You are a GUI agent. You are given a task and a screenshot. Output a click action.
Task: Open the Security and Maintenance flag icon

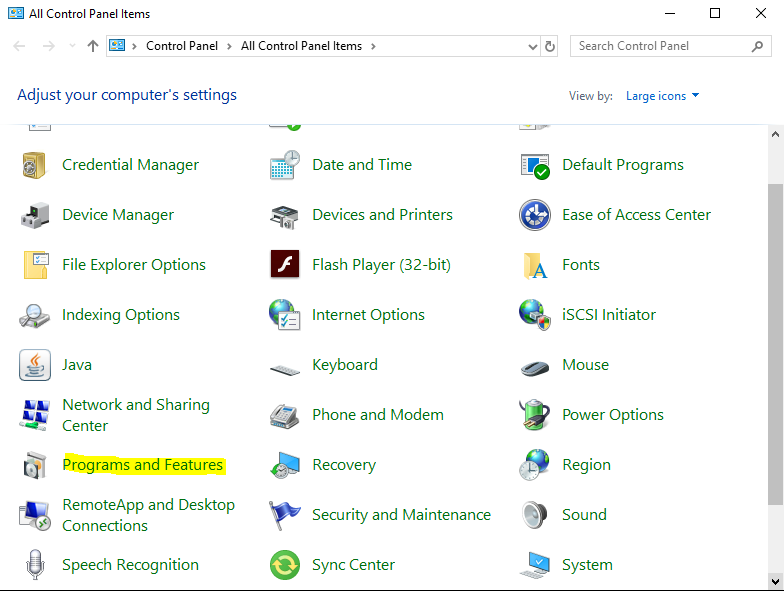coord(284,516)
